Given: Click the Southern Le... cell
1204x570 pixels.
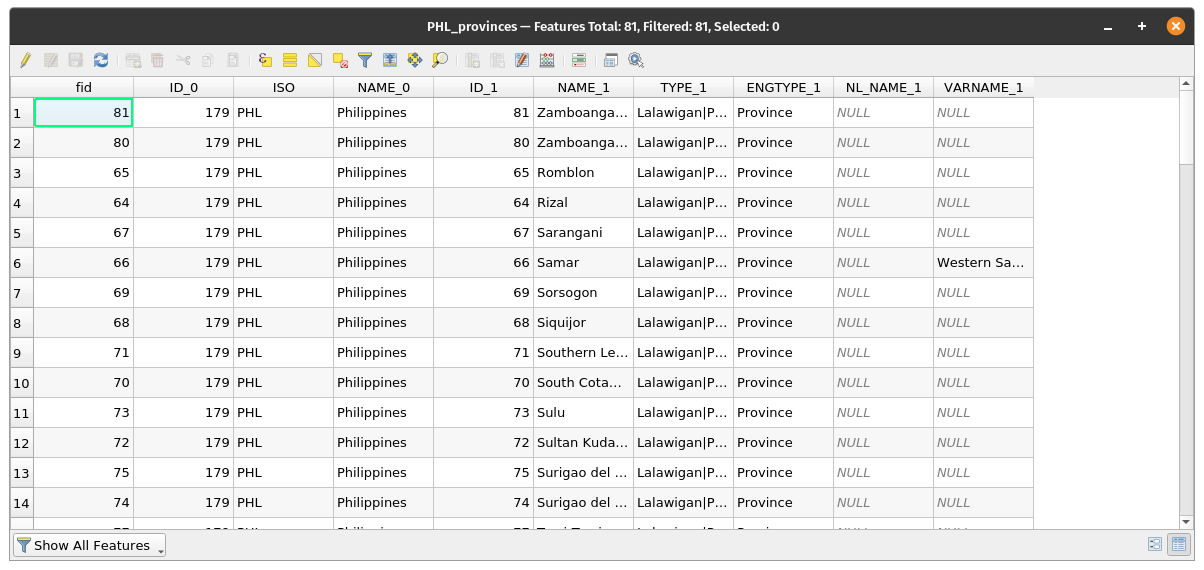Looking at the screenshot, I should (x=584, y=352).
